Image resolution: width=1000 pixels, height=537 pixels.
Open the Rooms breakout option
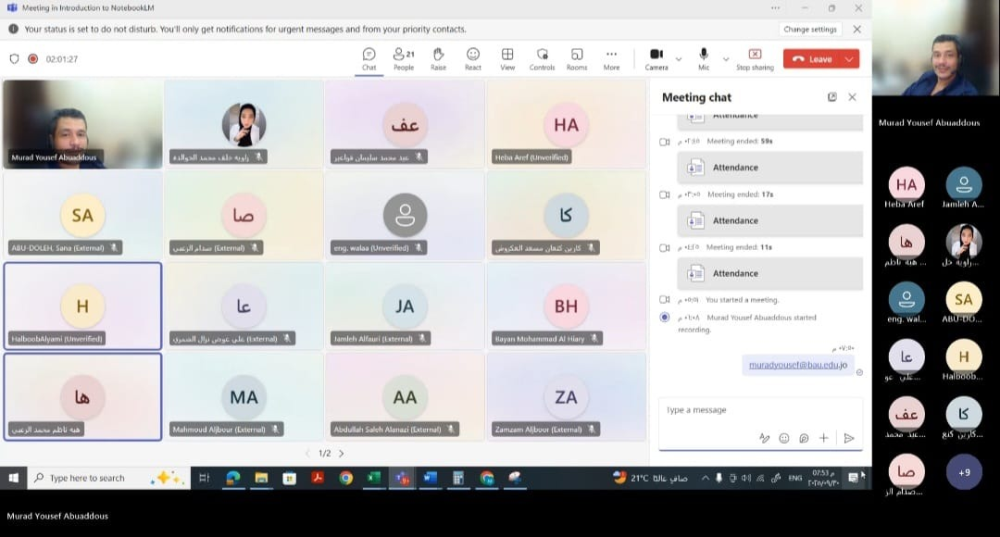[577, 58]
